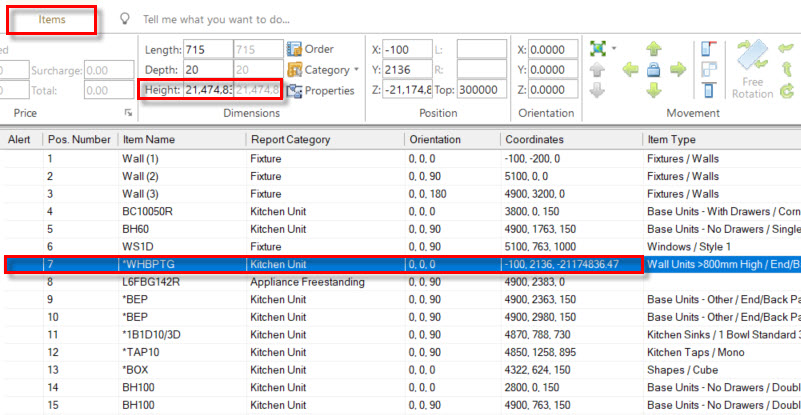The image size is (801, 415).
Task: Click the lightbulb icon beside Tell me
Action: 124,19
